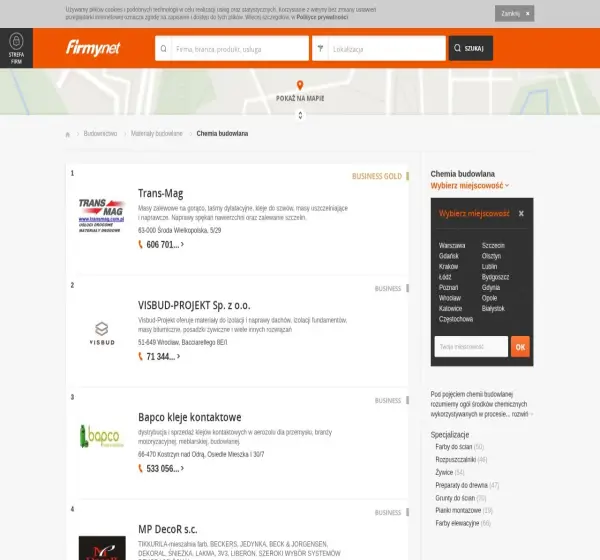The image size is (600, 560).
Task: Select Poznań city
Action: click(x=448, y=287)
